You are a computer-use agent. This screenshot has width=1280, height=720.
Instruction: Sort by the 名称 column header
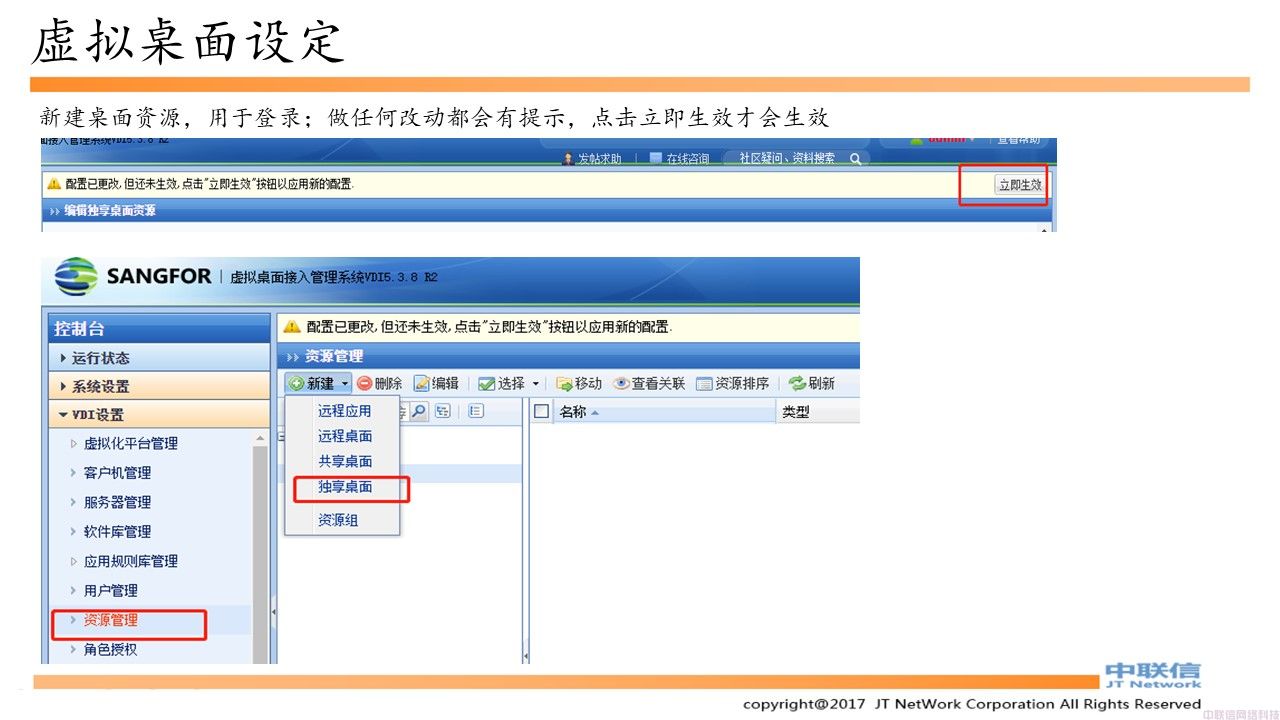[x=666, y=412]
